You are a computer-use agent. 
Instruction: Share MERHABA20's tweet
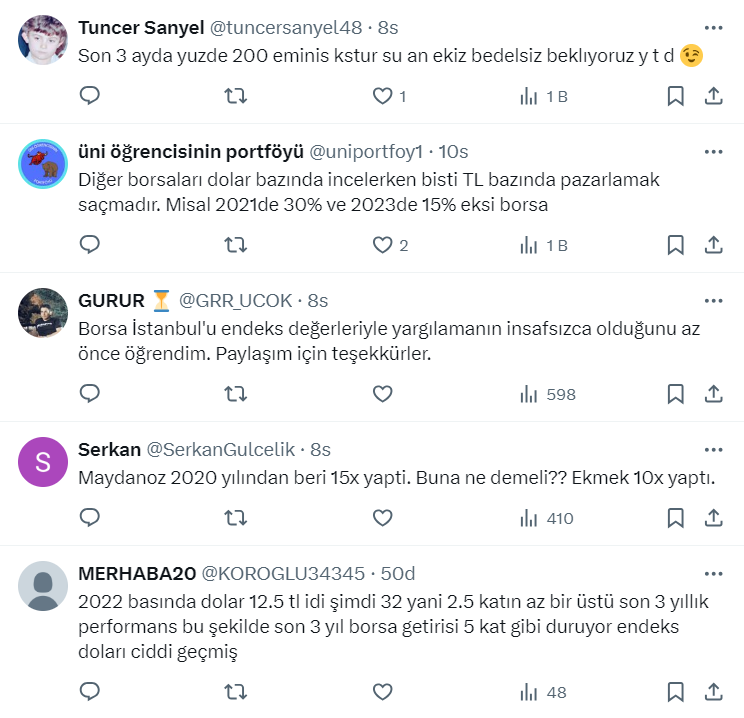714,691
